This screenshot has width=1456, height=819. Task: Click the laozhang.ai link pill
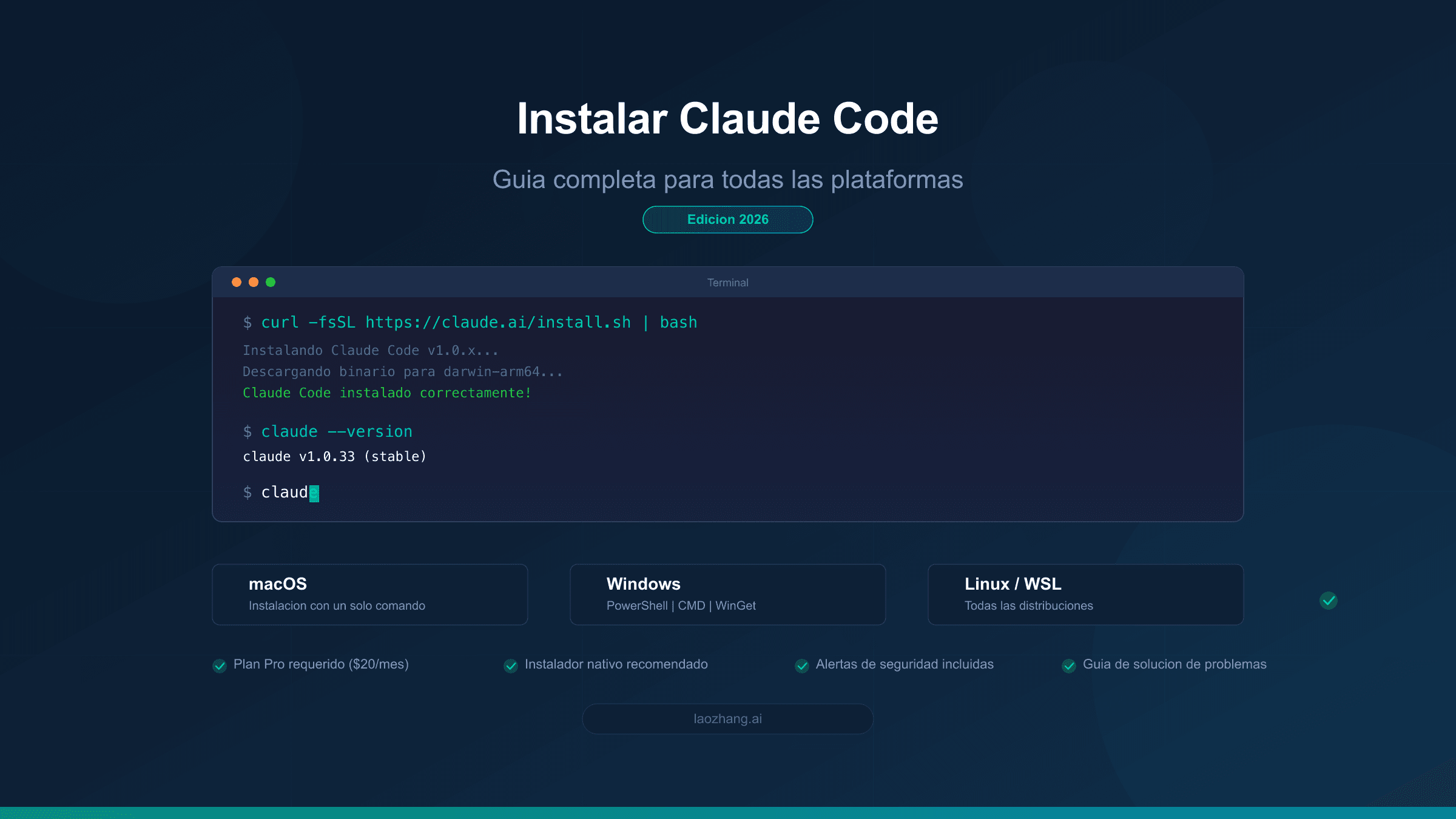pos(727,719)
